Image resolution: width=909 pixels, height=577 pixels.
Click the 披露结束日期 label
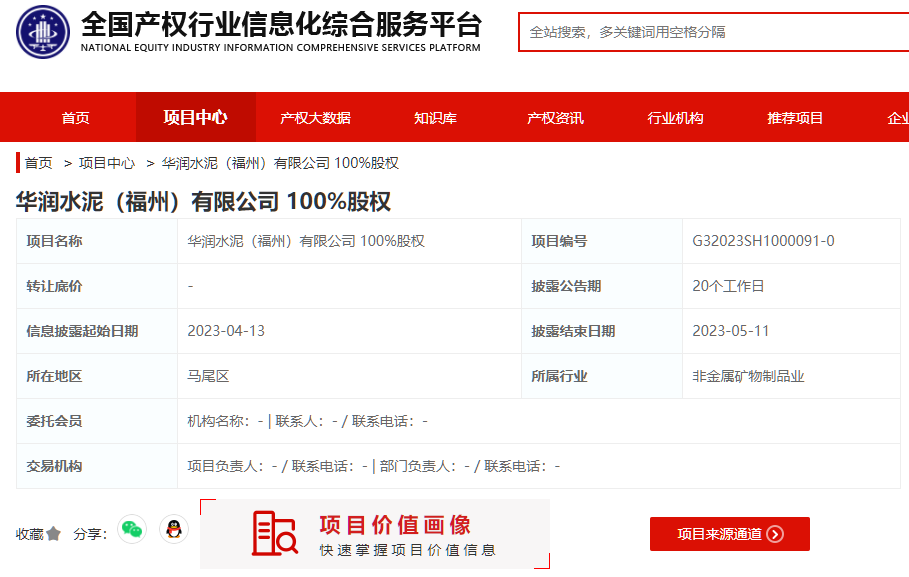tap(573, 331)
